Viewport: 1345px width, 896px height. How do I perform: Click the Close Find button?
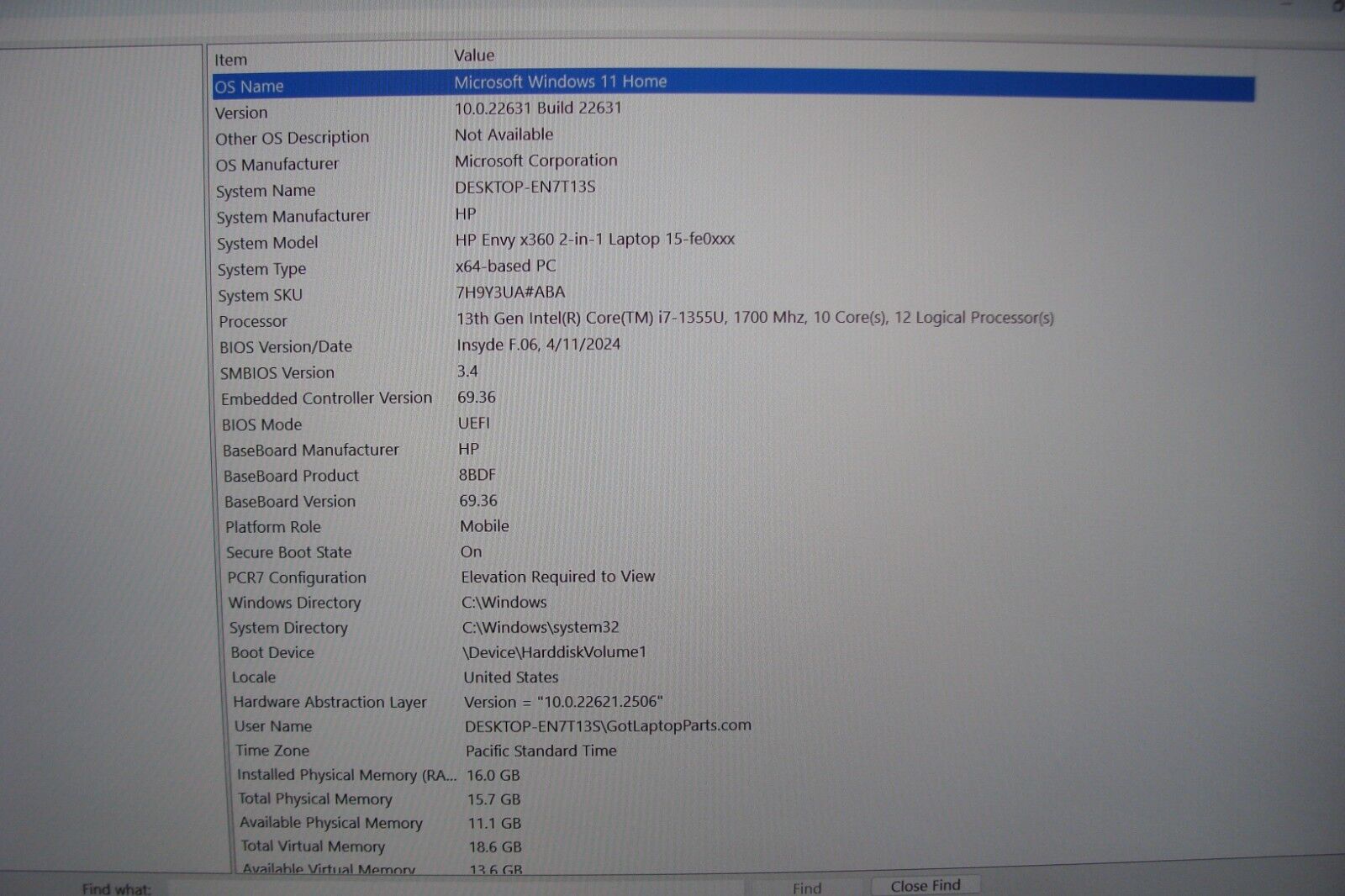[926, 886]
